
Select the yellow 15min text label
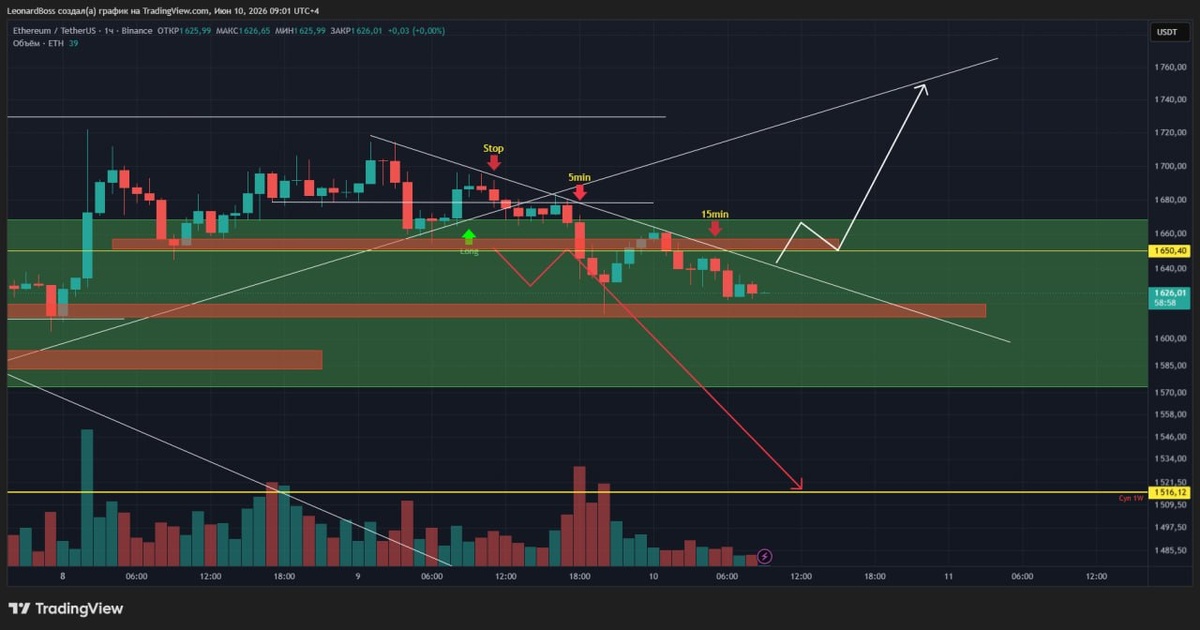tap(714, 214)
